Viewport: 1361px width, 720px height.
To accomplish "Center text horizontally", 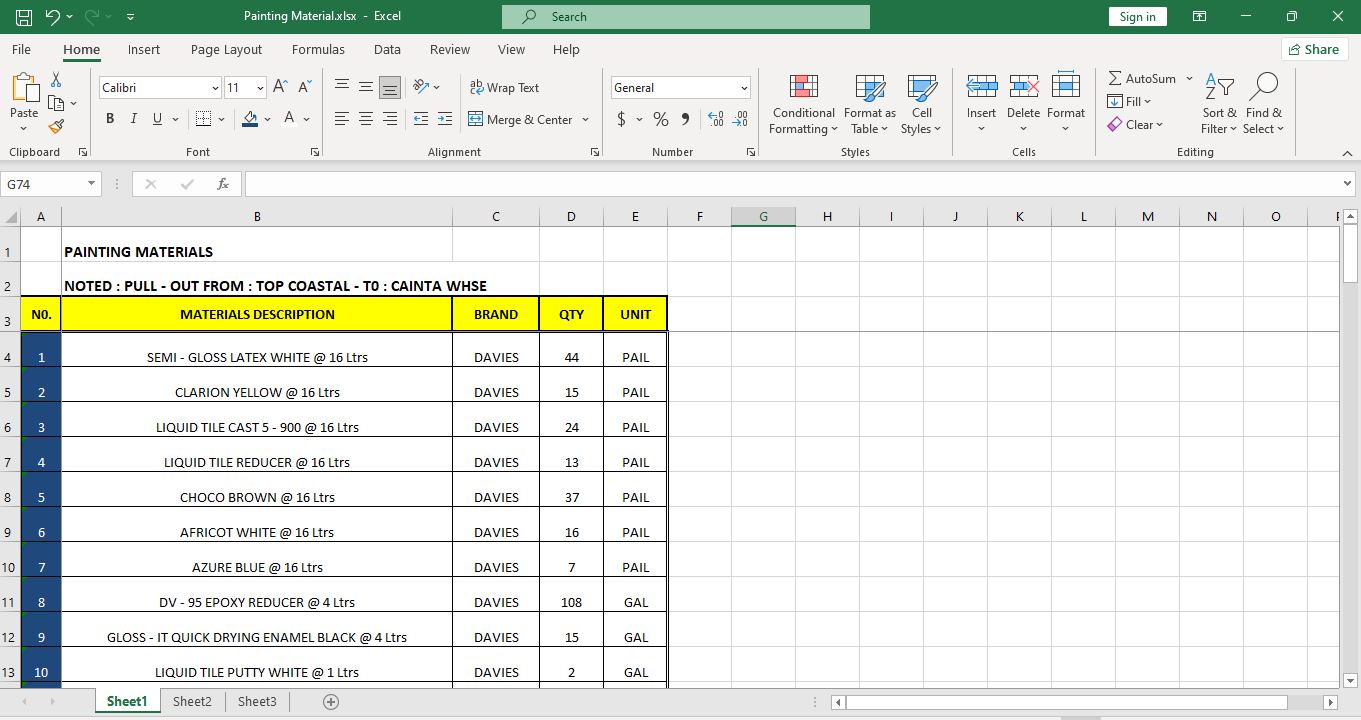I will coord(366,119).
